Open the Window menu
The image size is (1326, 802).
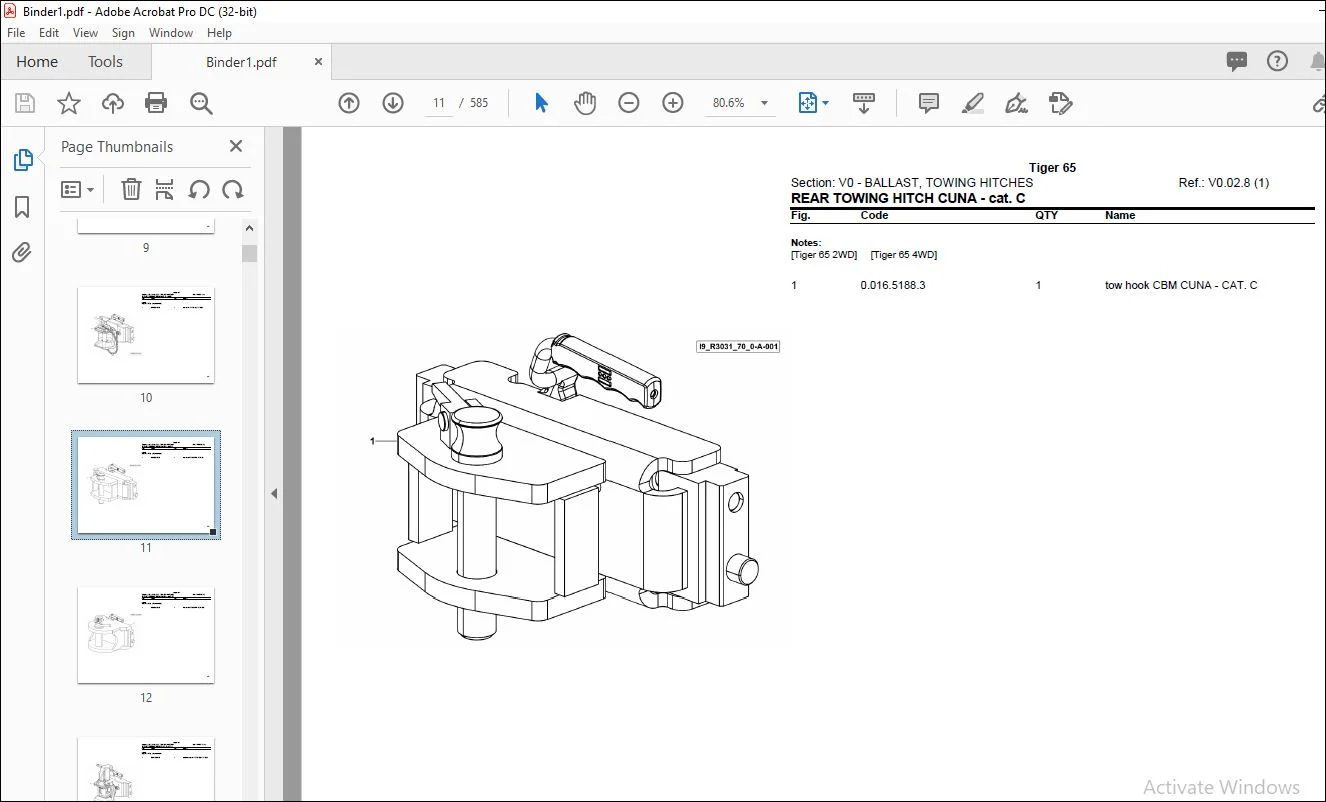171,33
